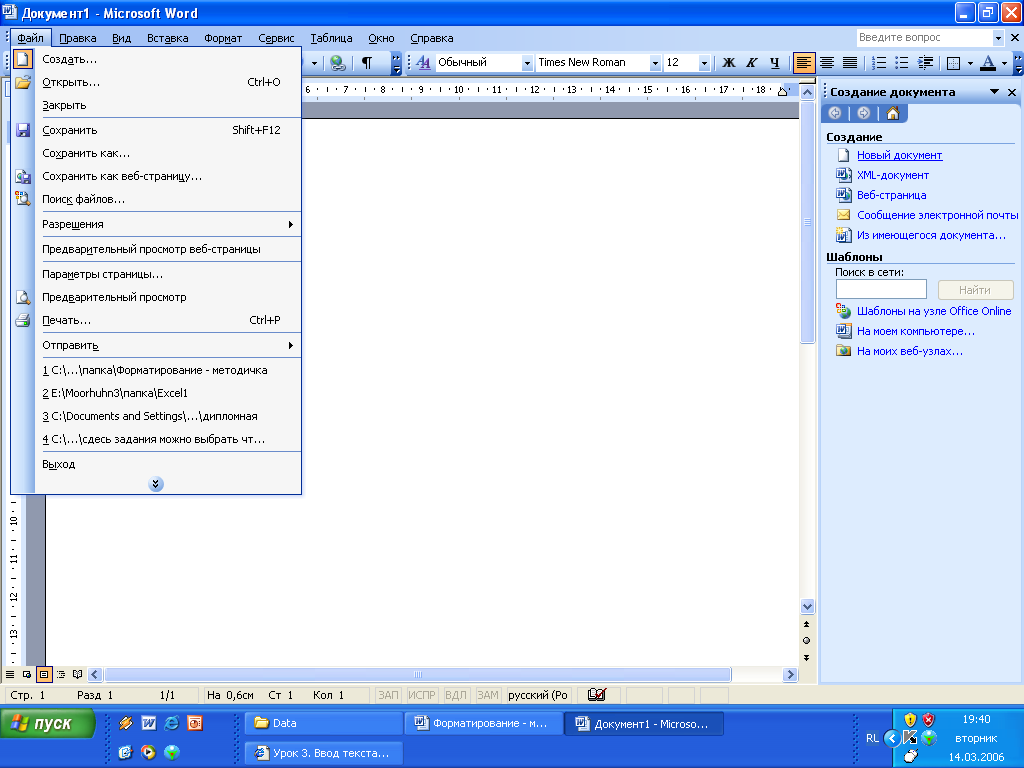Show paragraph marks (¶)
1024x768 pixels.
pyautogui.click(x=367, y=63)
